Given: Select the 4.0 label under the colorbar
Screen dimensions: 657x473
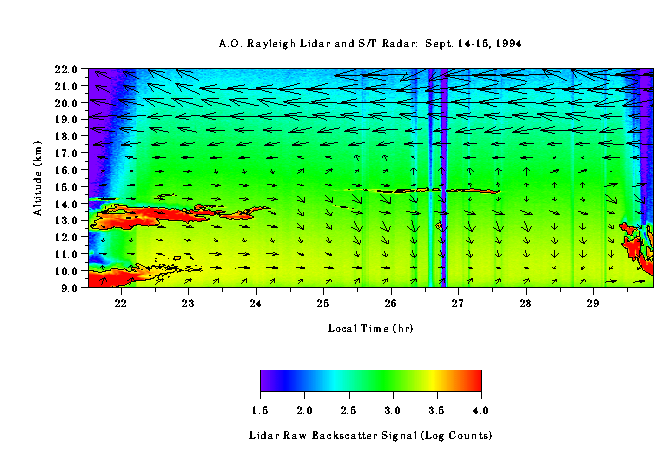Looking at the screenshot, I should pyautogui.click(x=481, y=410).
